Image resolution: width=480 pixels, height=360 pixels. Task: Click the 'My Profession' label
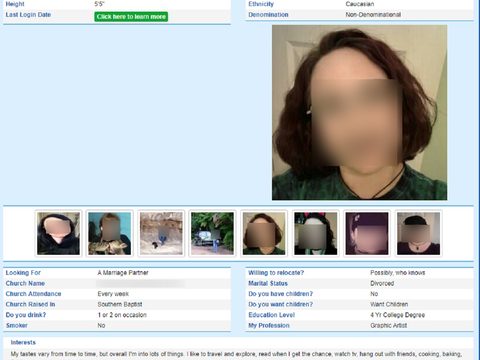[269, 325]
